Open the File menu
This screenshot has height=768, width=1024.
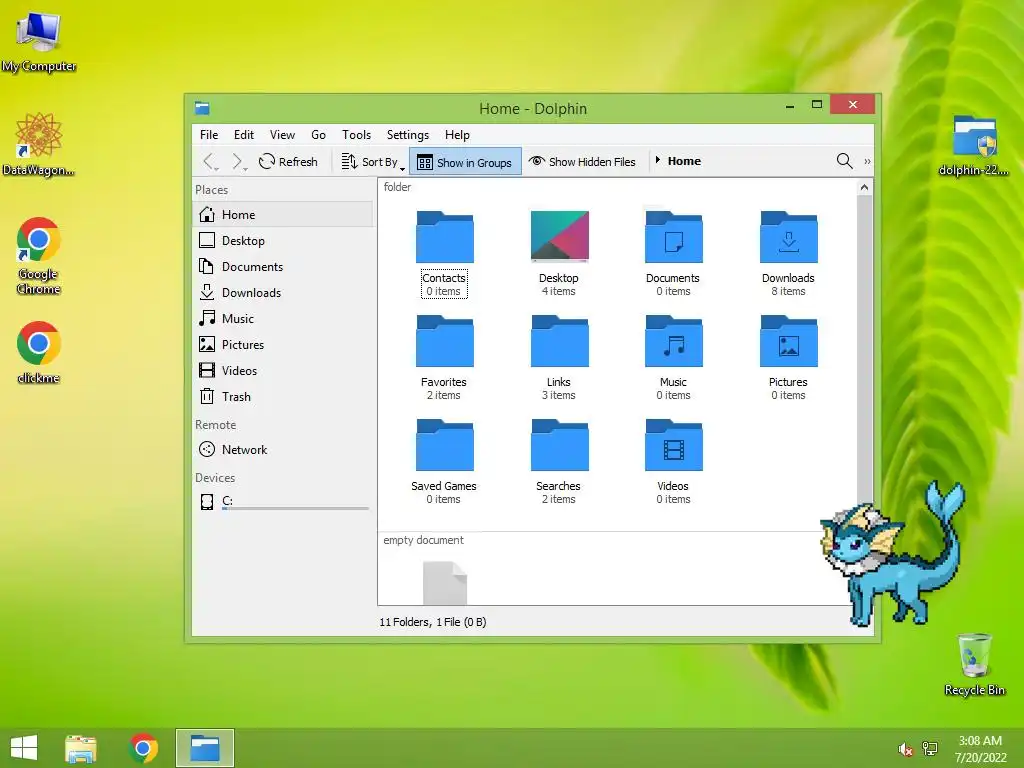tap(209, 135)
